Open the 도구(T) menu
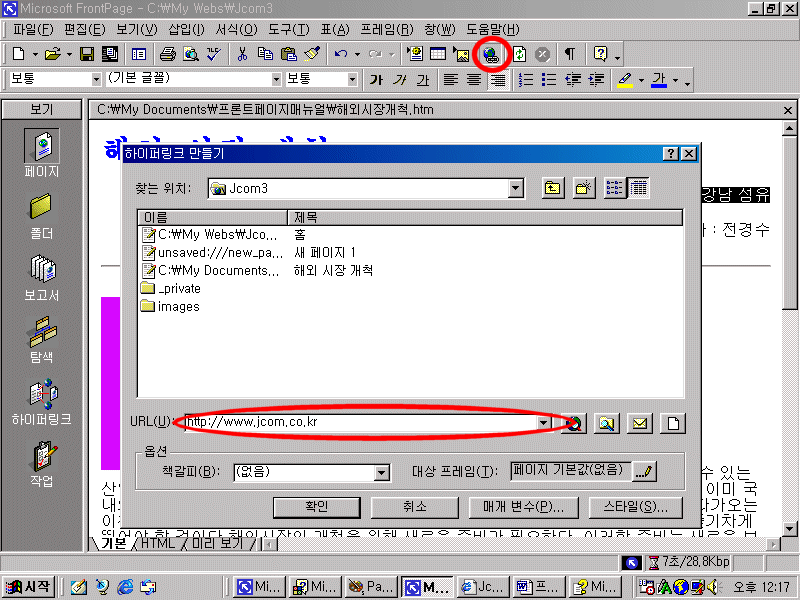Image resolution: width=800 pixels, height=600 pixels. [289, 30]
